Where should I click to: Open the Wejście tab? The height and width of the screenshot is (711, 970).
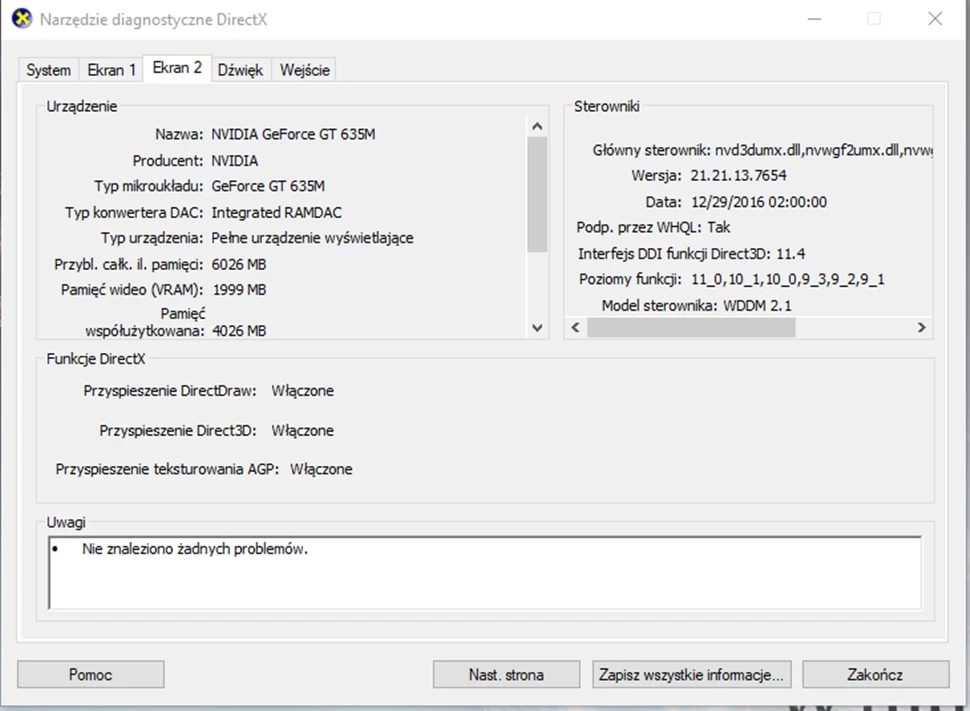point(304,70)
